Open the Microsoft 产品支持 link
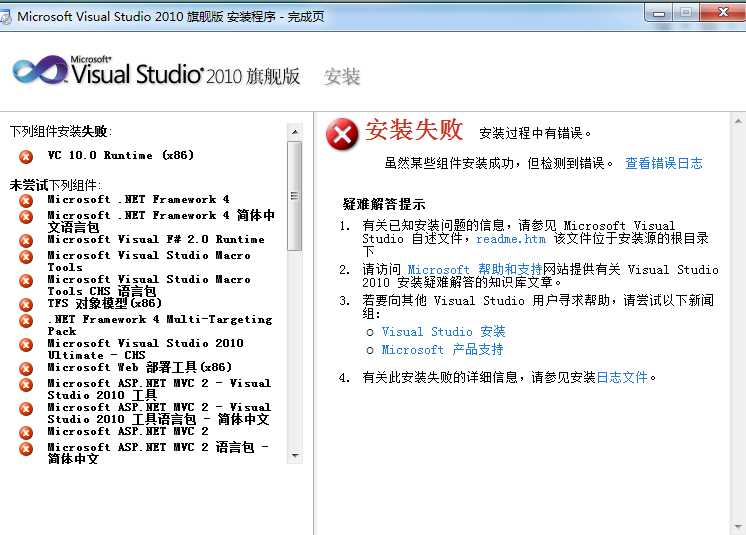This screenshot has width=746, height=535. (442, 350)
